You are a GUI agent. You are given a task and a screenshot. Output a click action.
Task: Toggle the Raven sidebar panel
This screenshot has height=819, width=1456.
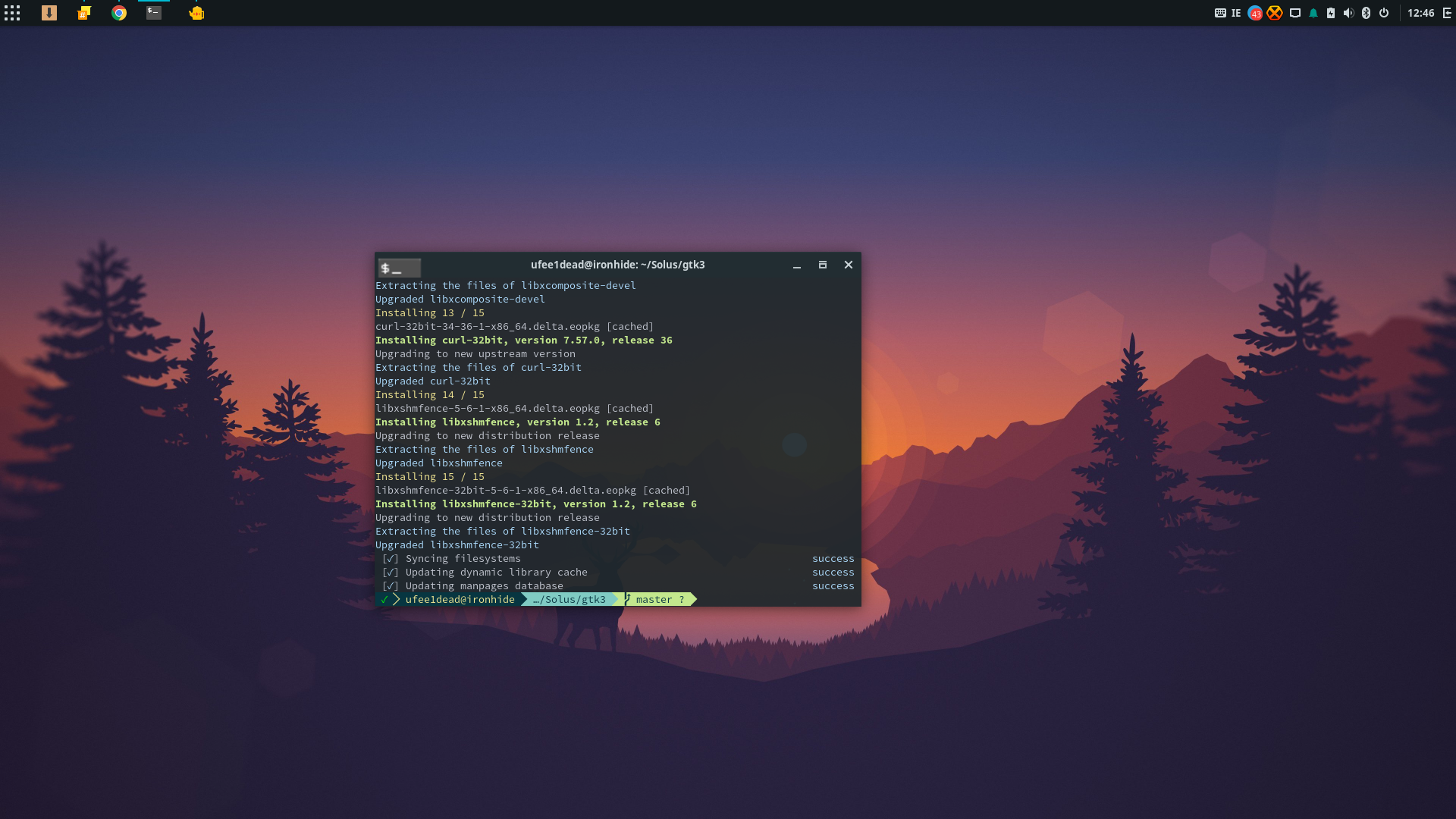pyautogui.click(x=1447, y=13)
